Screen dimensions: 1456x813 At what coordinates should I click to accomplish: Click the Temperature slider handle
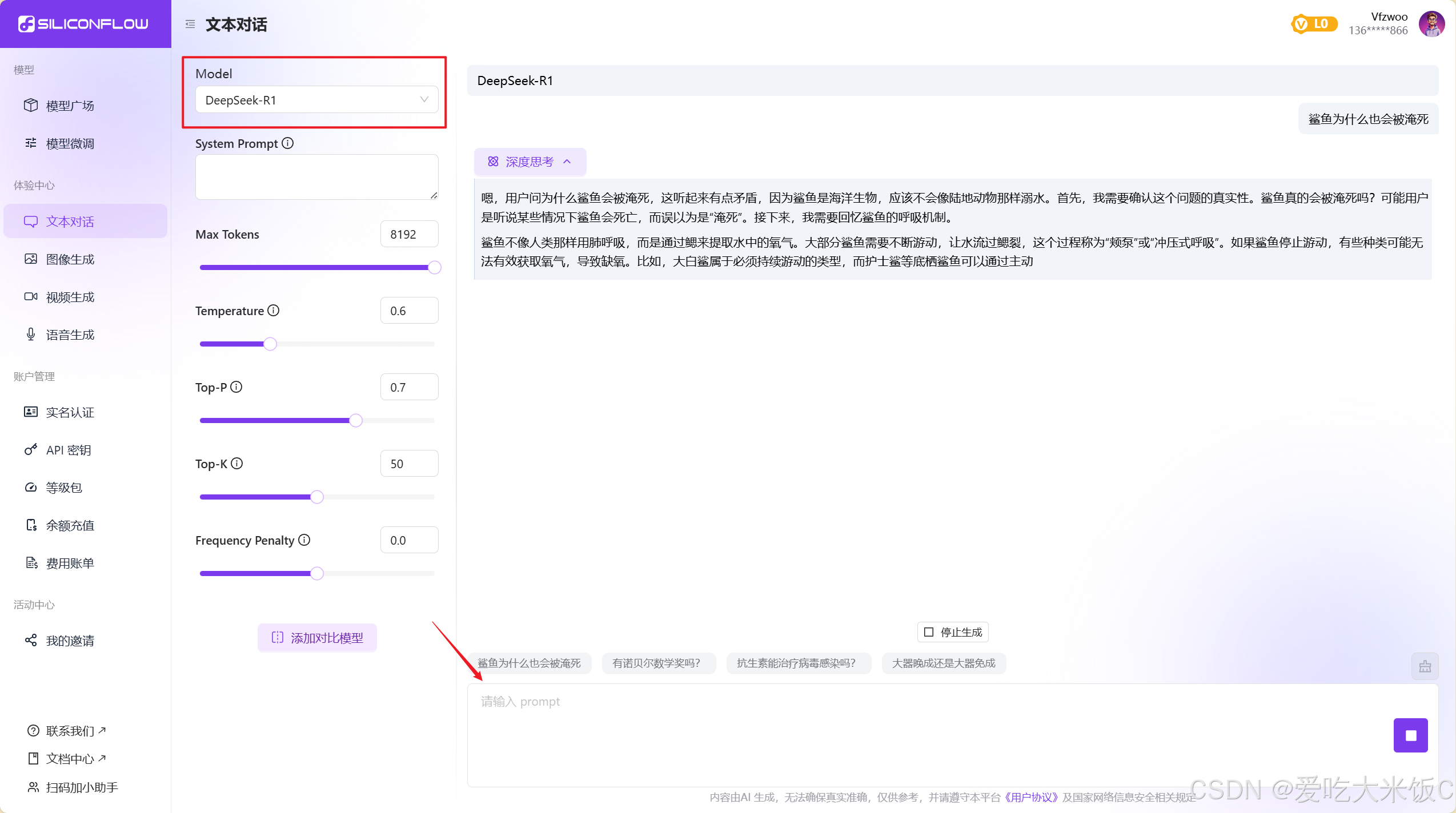pos(270,344)
